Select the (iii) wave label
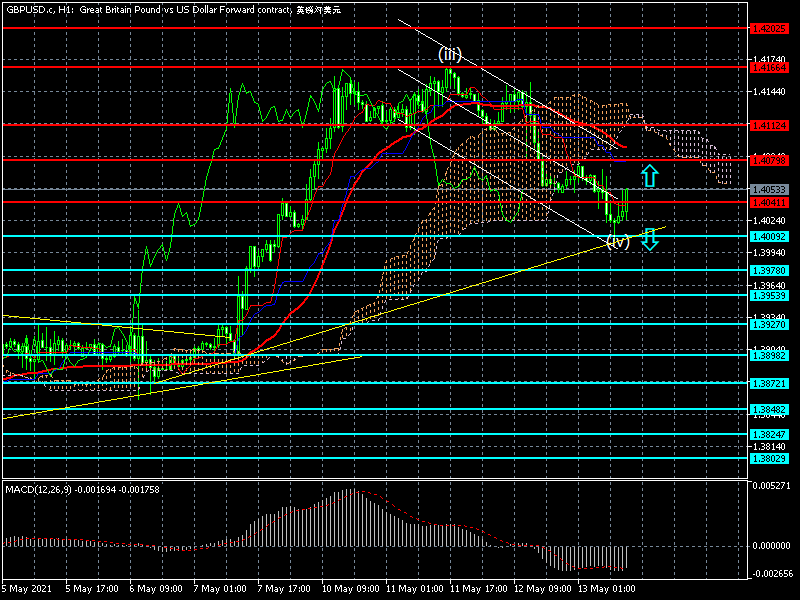Image resolution: width=800 pixels, height=600 pixels. click(x=449, y=54)
